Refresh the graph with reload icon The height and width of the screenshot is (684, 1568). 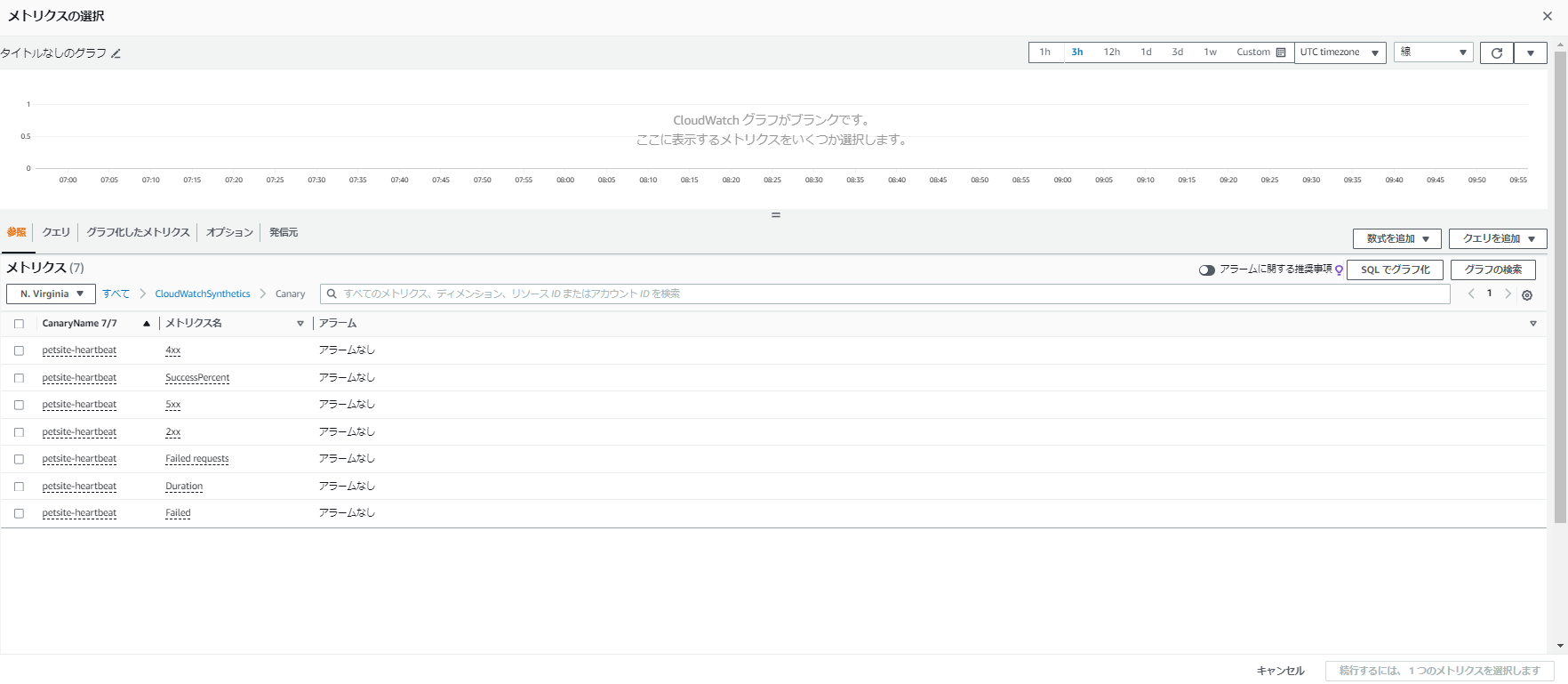point(1496,52)
